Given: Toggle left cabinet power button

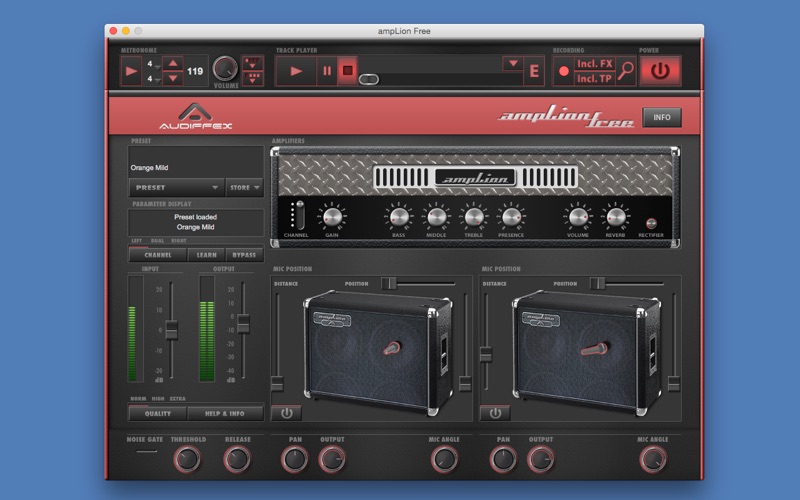Looking at the screenshot, I should [x=286, y=413].
